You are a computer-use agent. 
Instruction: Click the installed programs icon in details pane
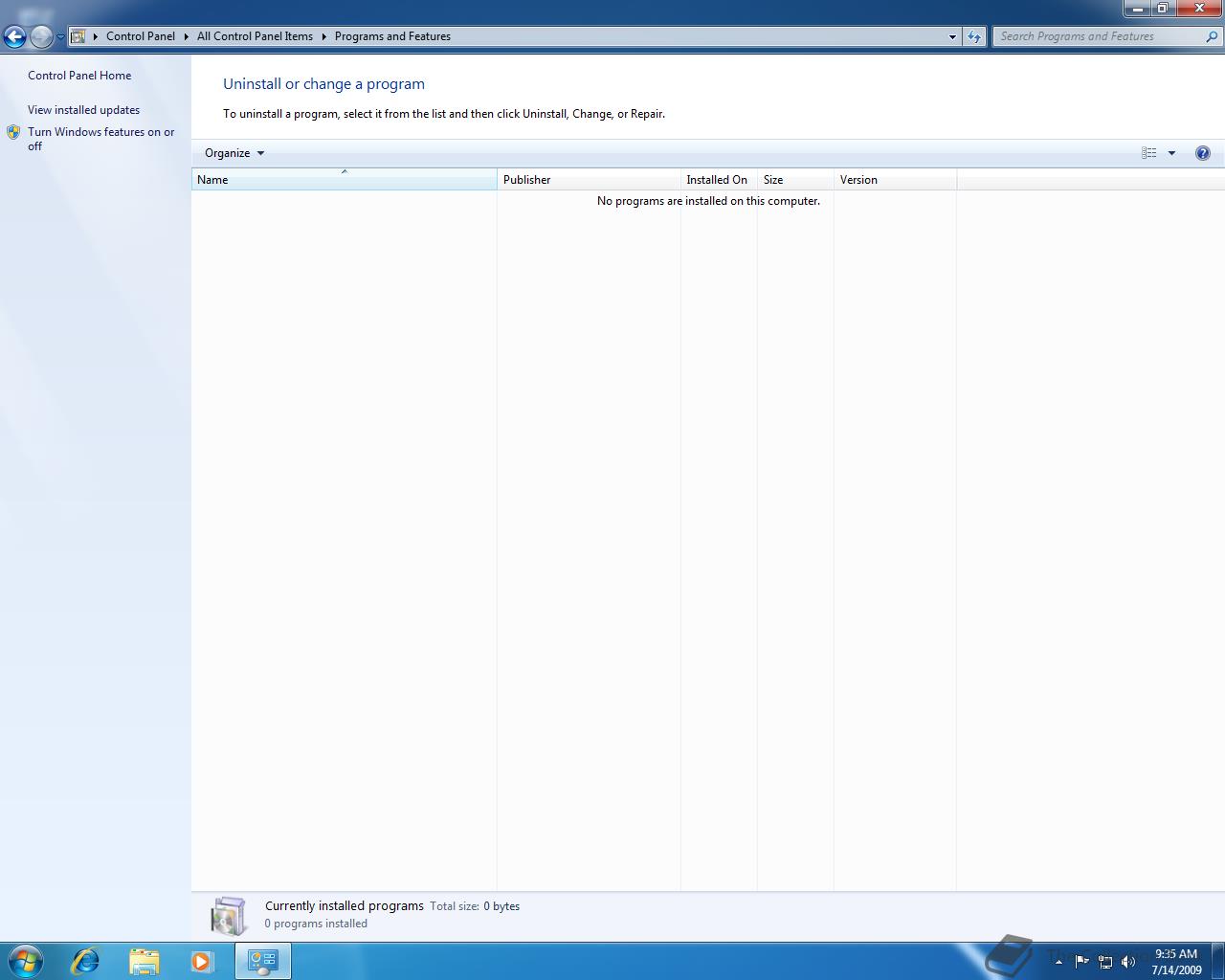pyautogui.click(x=229, y=916)
